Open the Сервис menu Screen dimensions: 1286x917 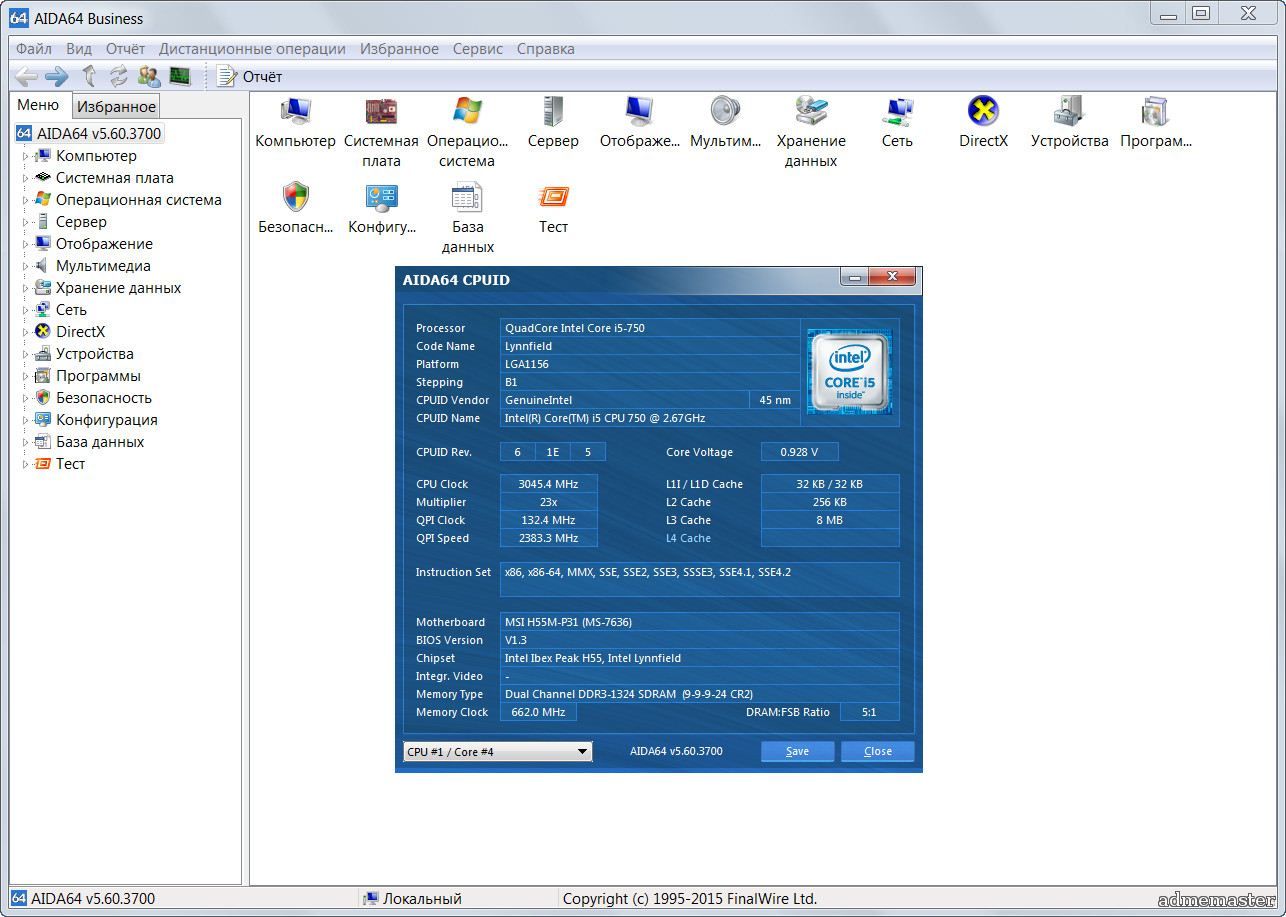click(477, 48)
